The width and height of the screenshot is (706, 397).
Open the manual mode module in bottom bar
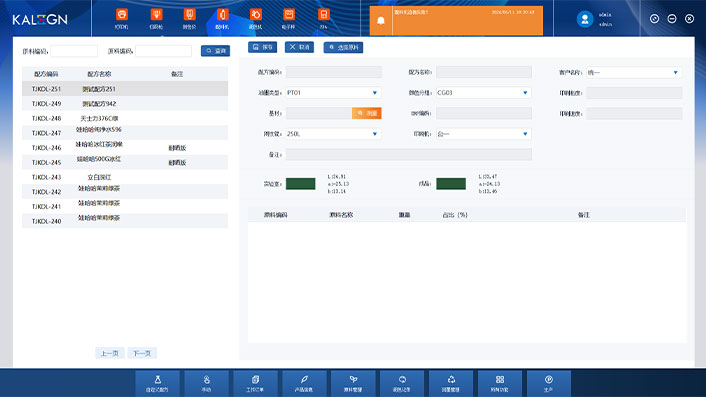pyautogui.click(x=206, y=383)
